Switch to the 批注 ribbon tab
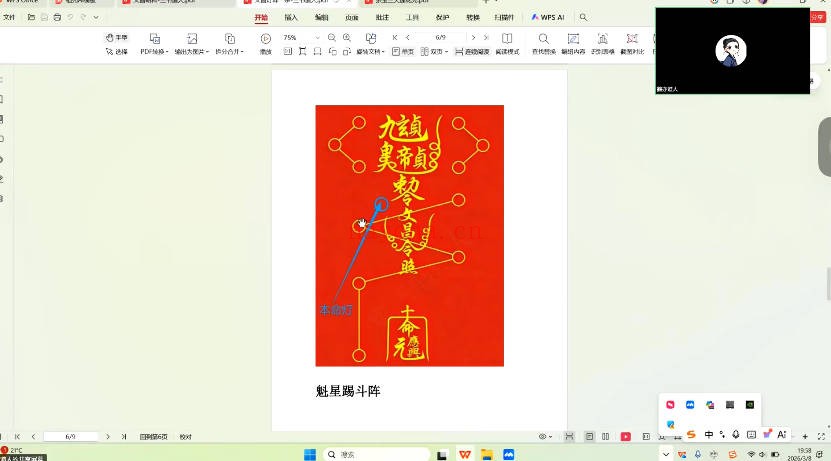This screenshot has height=461, width=831. click(x=382, y=17)
